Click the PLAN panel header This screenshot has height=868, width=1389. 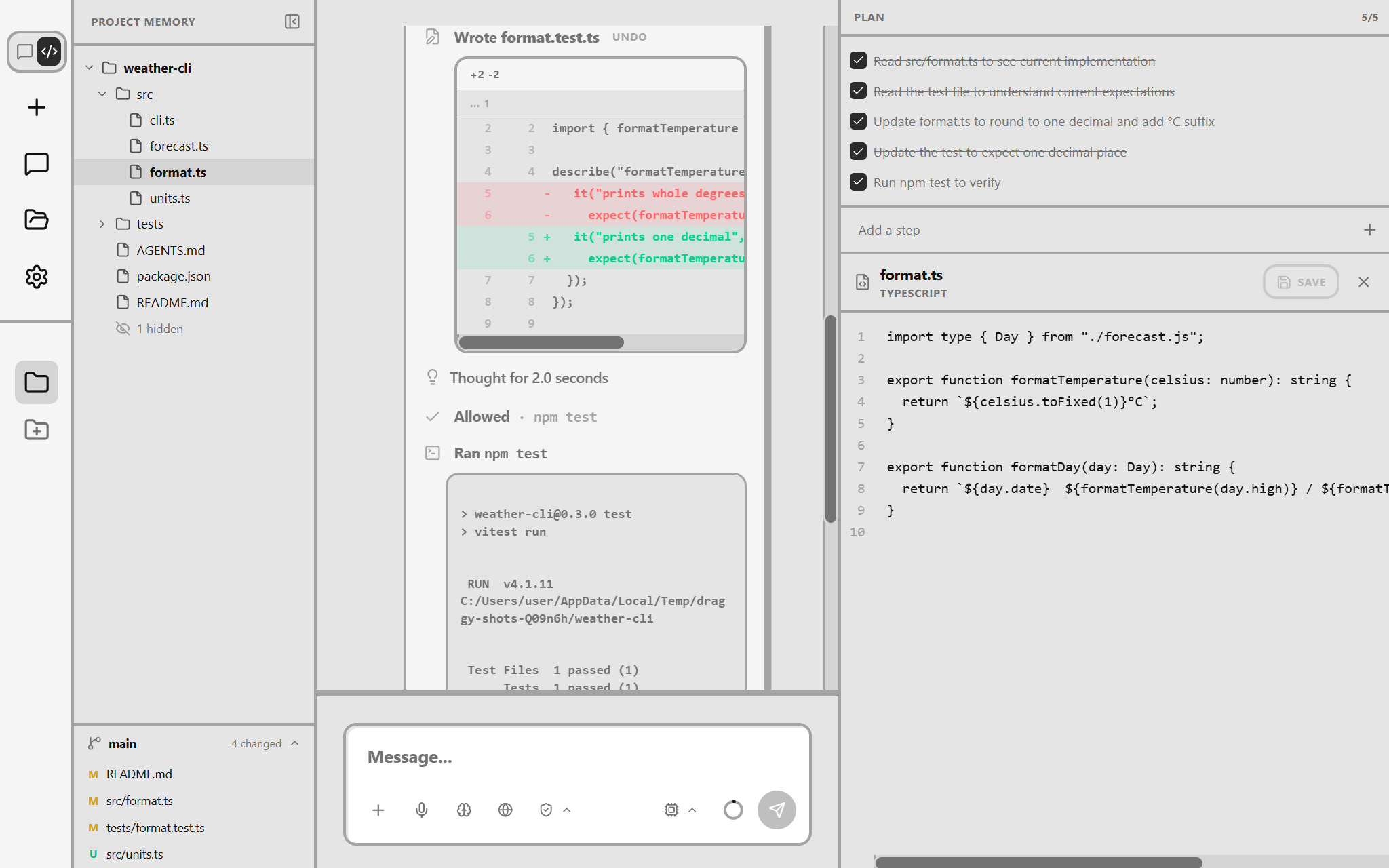(869, 18)
